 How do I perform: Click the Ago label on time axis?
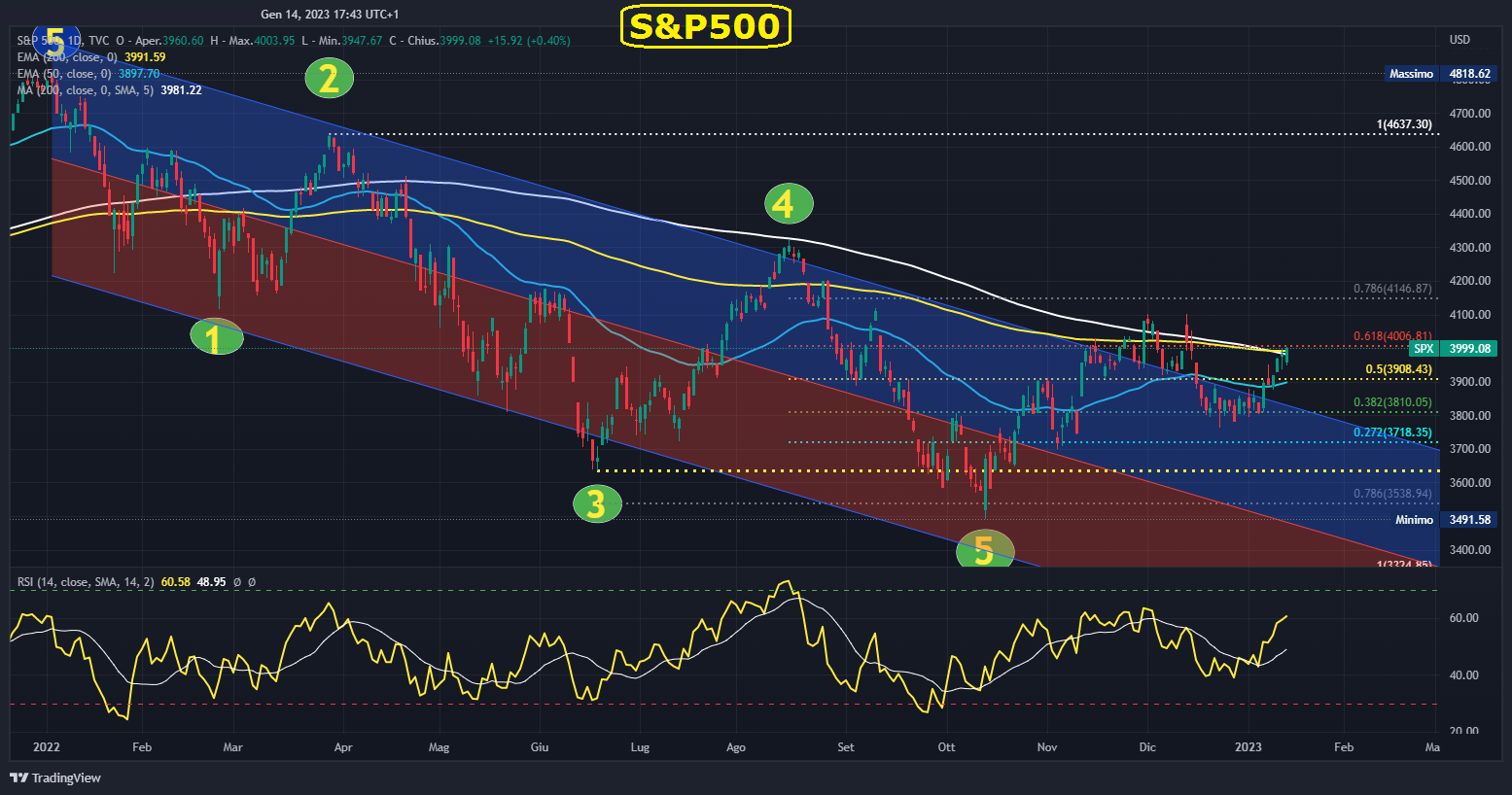pyautogui.click(x=736, y=747)
